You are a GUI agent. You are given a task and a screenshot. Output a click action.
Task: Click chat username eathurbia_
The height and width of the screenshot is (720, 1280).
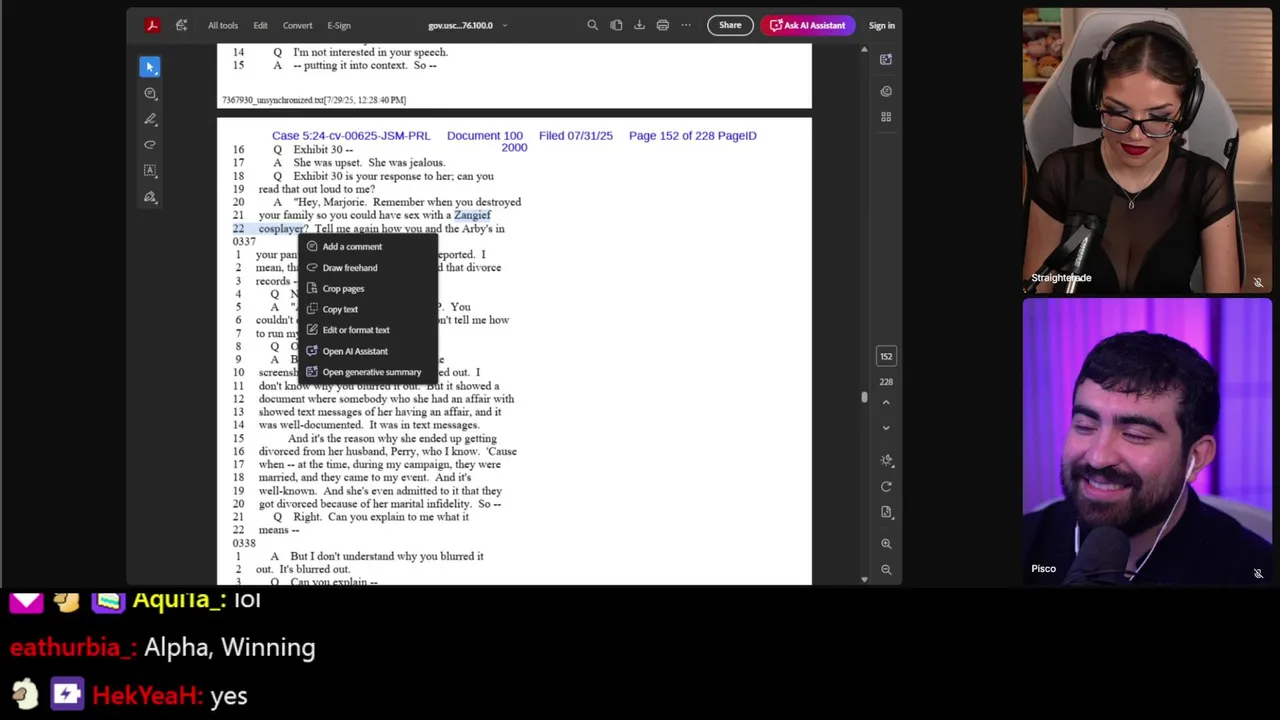tap(73, 648)
